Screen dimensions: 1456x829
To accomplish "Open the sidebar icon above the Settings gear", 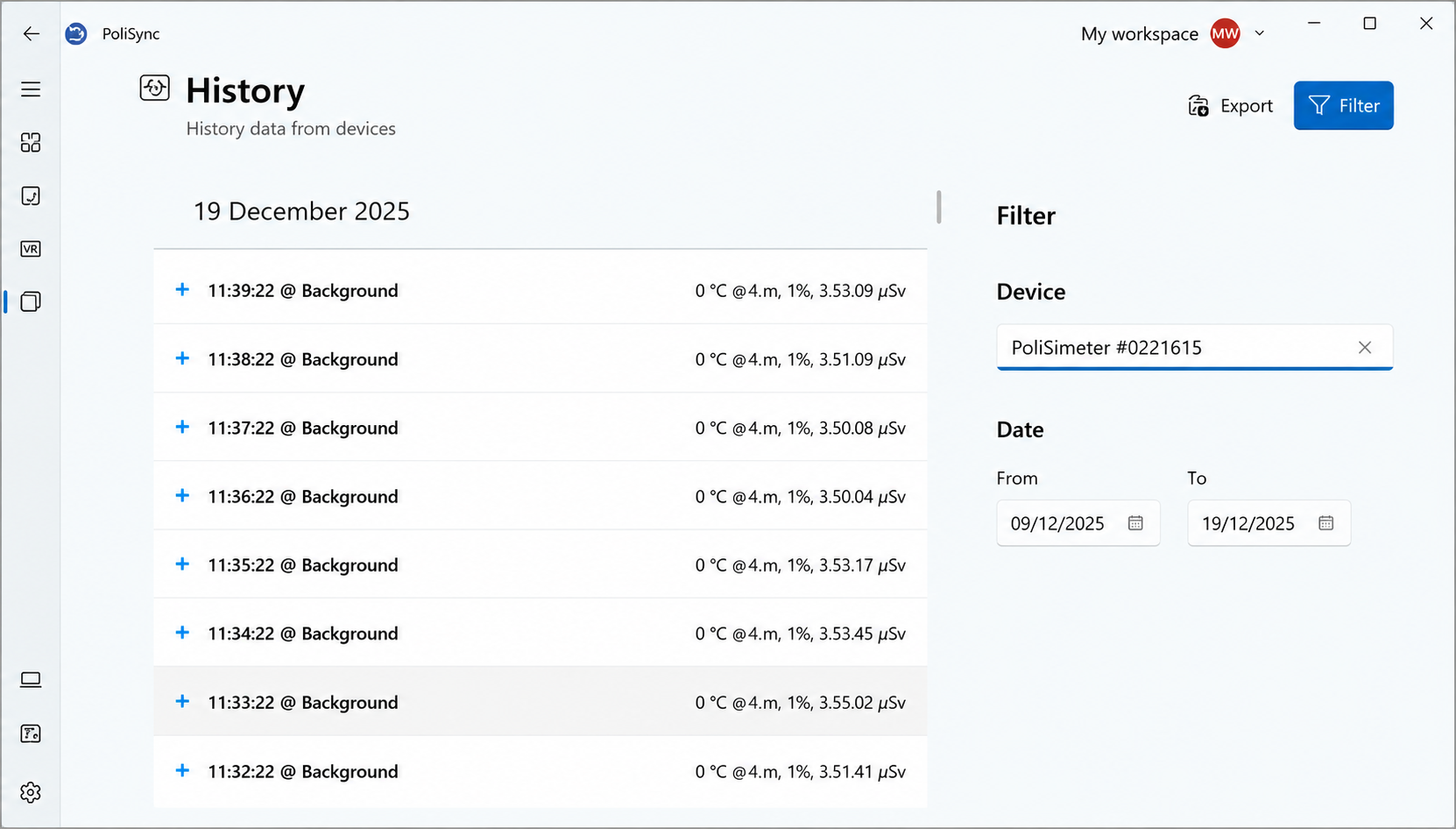I will coord(31,733).
